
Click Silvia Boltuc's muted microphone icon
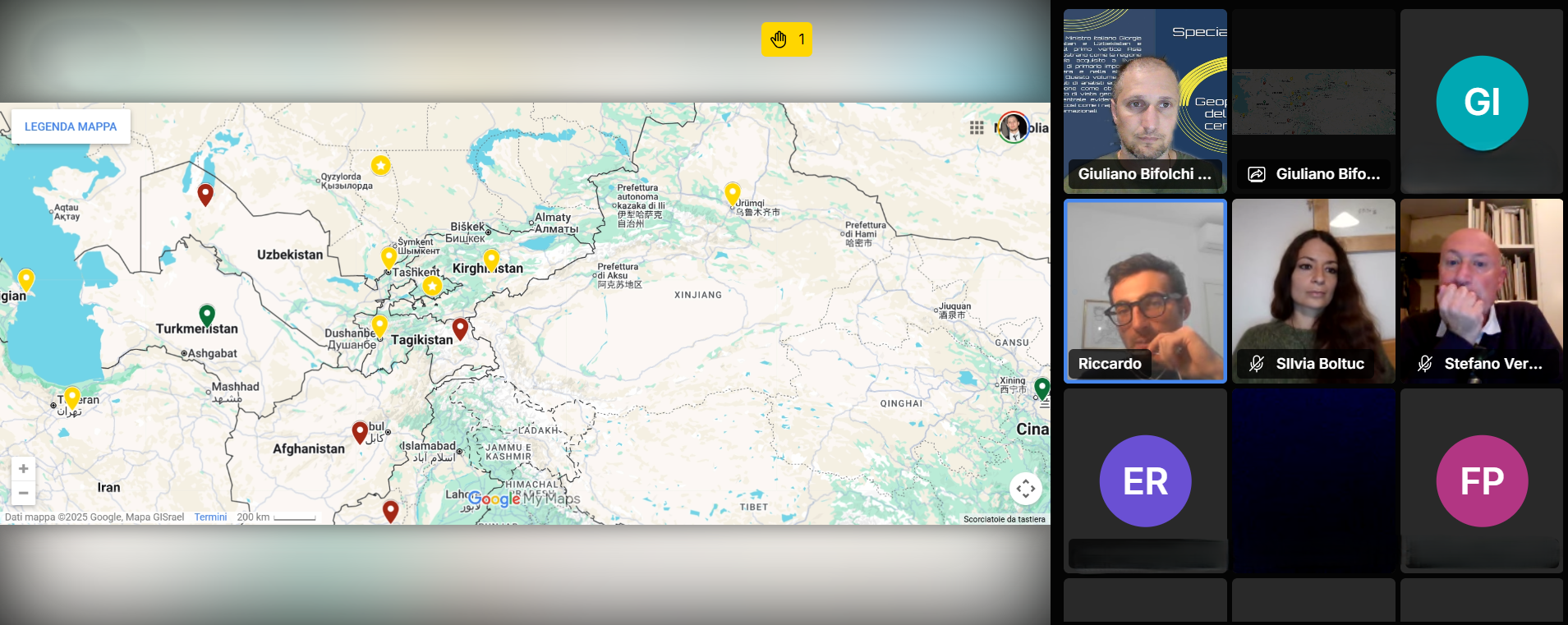coord(1257,364)
